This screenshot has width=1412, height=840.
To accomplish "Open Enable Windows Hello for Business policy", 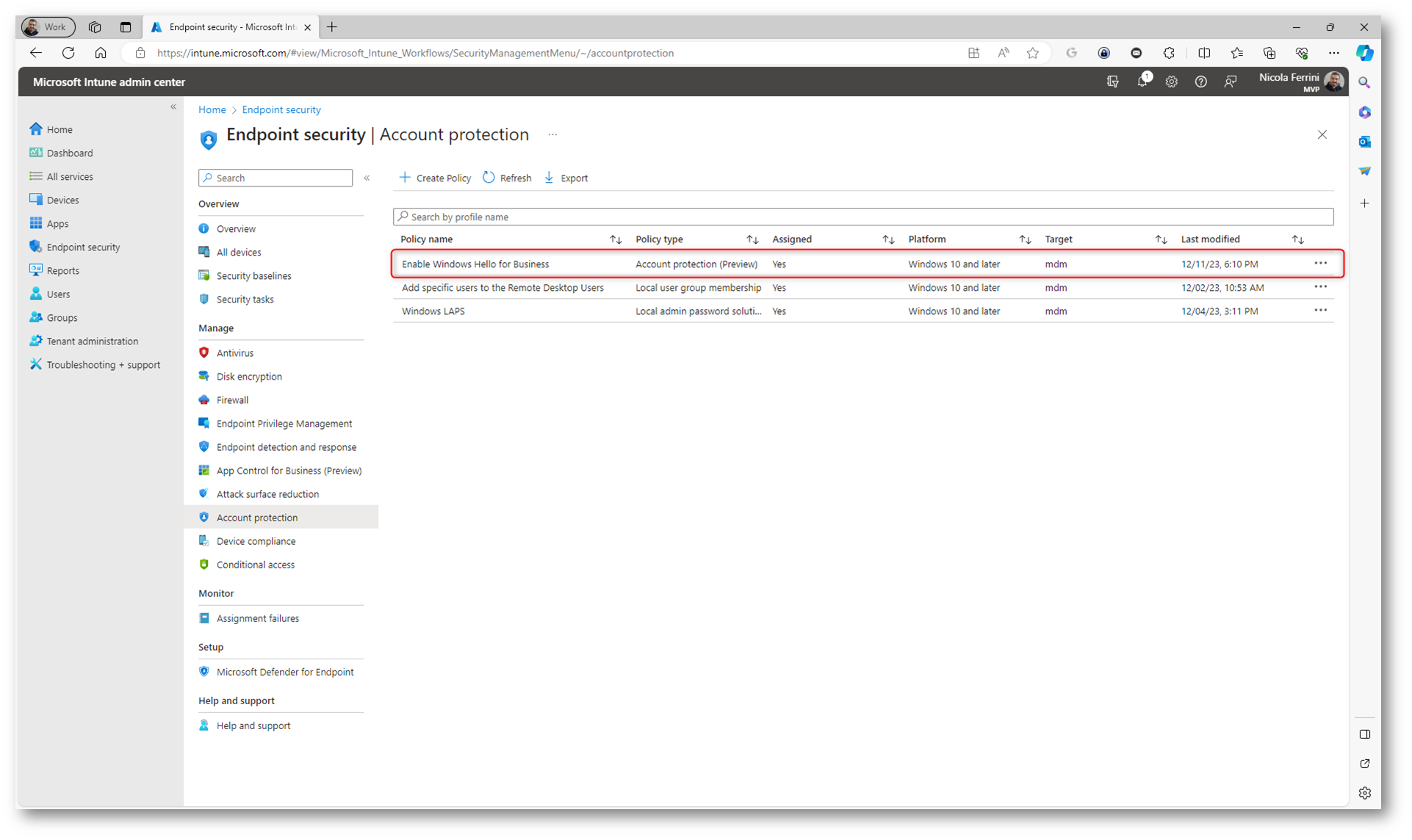I will (475, 264).
